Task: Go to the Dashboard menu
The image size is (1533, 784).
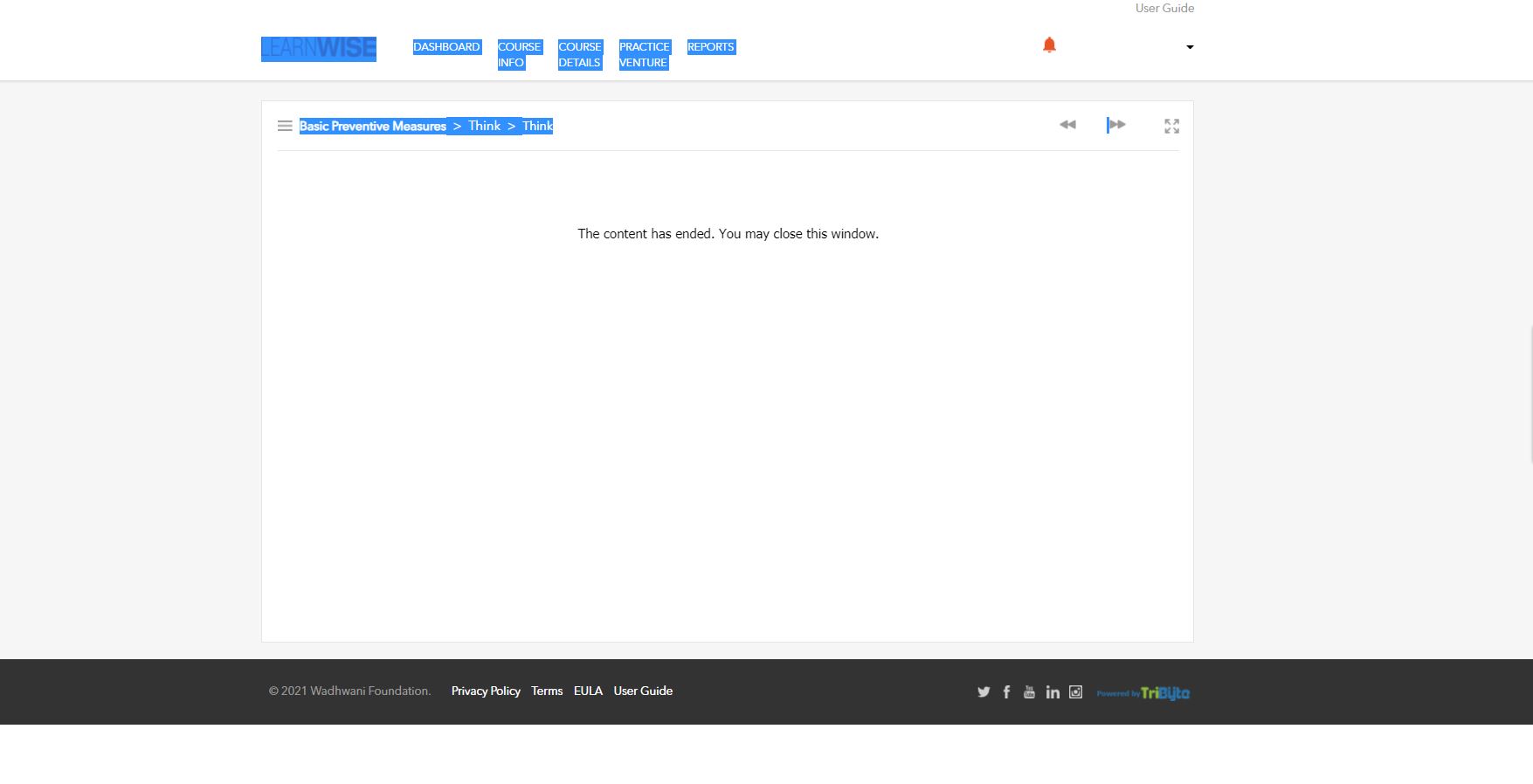Action: (x=446, y=47)
